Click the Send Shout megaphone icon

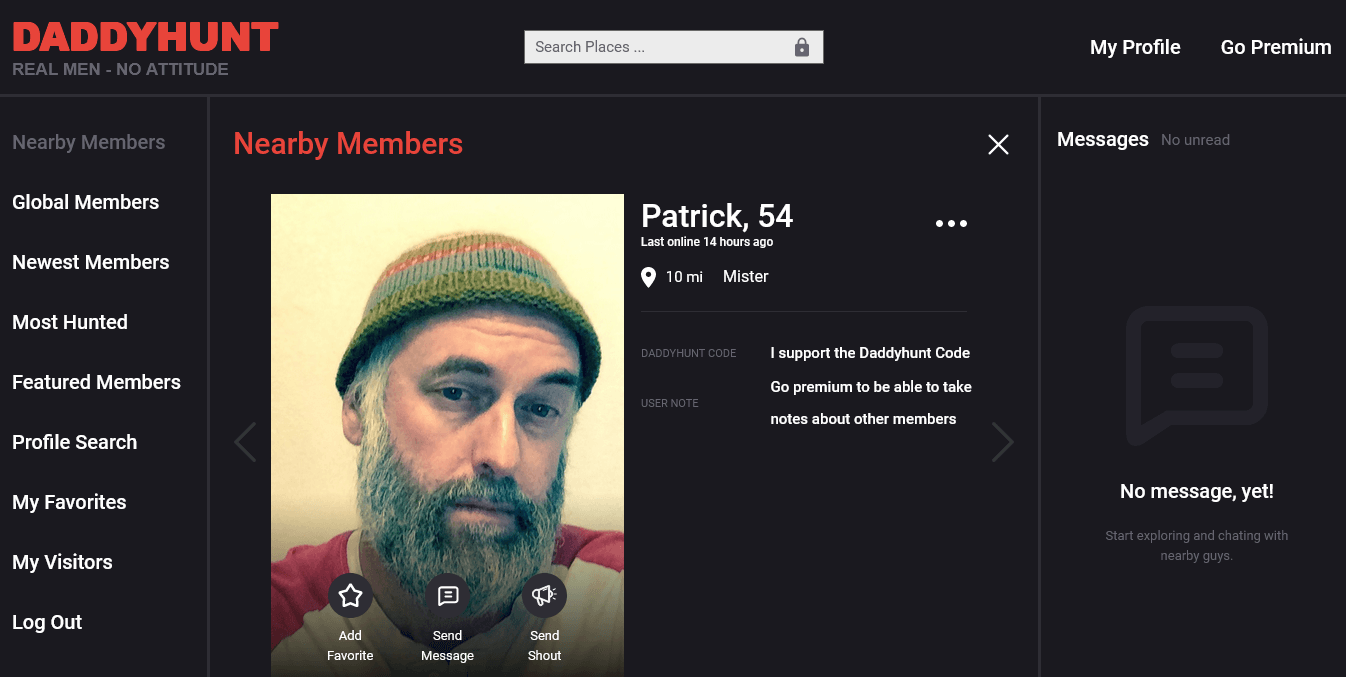click(x=544, y=596)
